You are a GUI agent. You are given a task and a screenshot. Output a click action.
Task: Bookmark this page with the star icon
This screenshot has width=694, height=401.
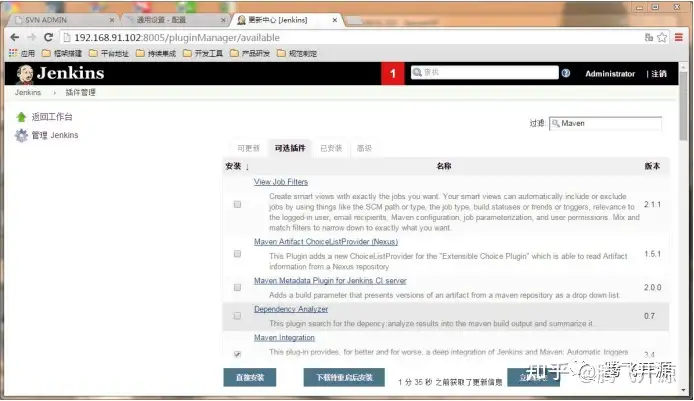pyautogui.click(x=662, y=38)
